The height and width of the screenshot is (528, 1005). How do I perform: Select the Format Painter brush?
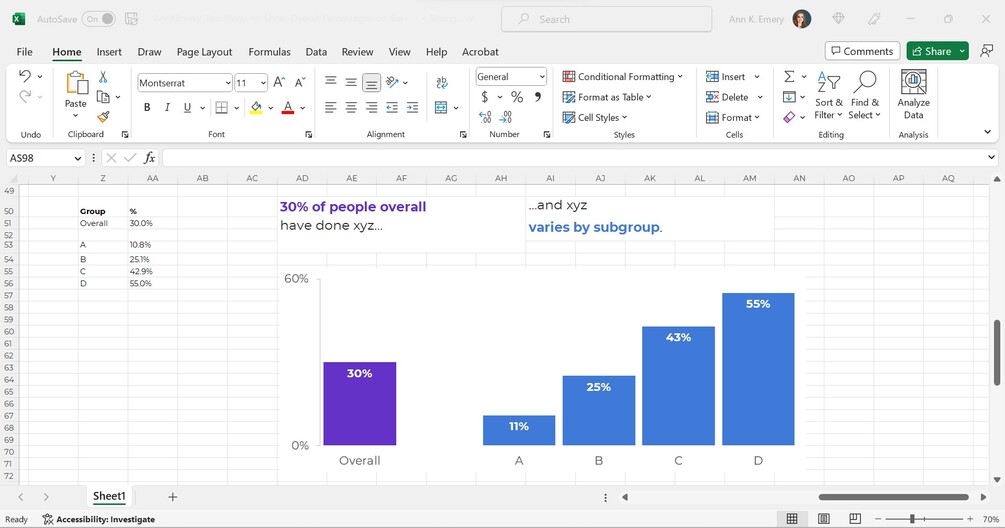pyautogui.click(x=103, y=117)
